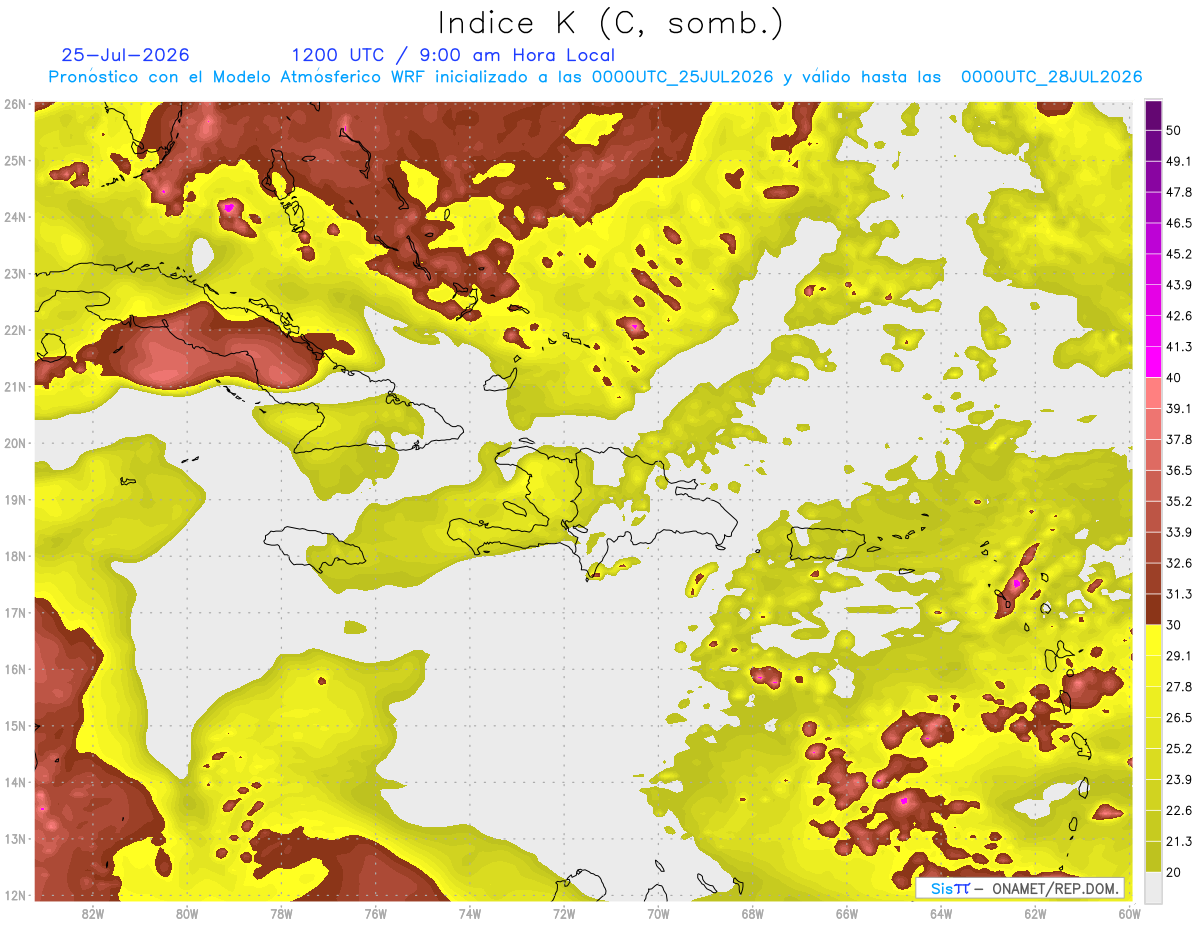Click the colorbar value "22.6"
The width and height of the screenshot is (1200, 927).
(x=1179, y=810)
